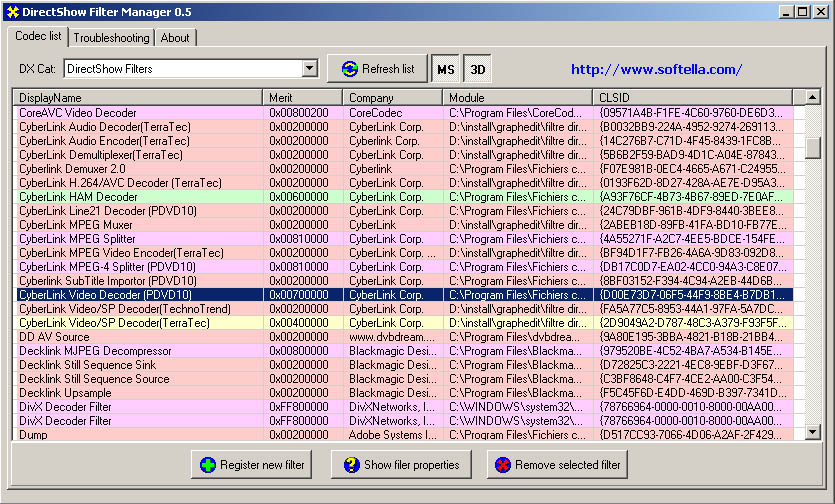Image resolution: width=835 pixels, height=504 pixels.
Task: Click the globe icon on Refresh list
Action: pos(349,69)
